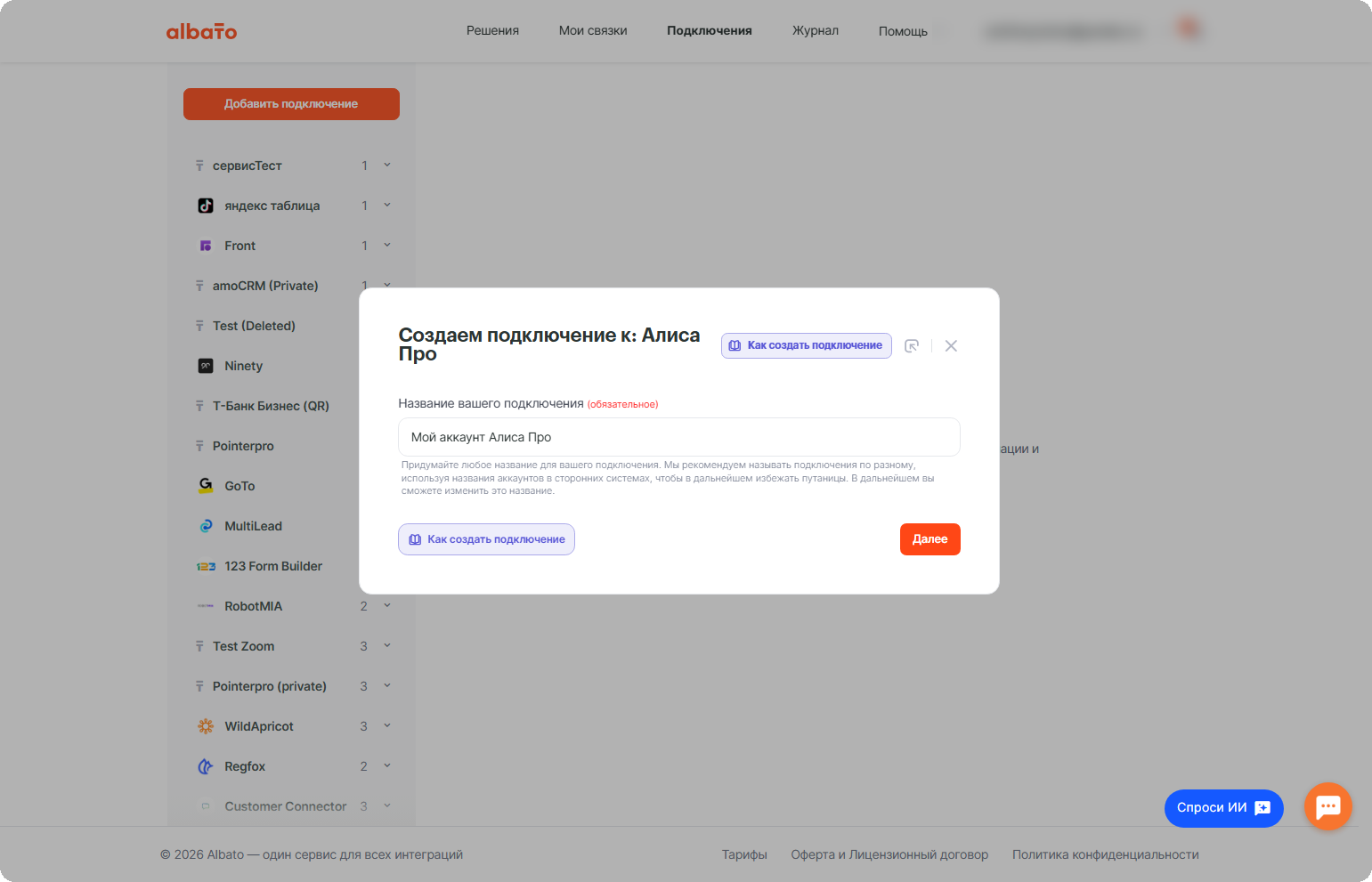This screenshot has height=882, width=1372.
Task: Click the RobotMIA service icon
Action: click(206, 606)
